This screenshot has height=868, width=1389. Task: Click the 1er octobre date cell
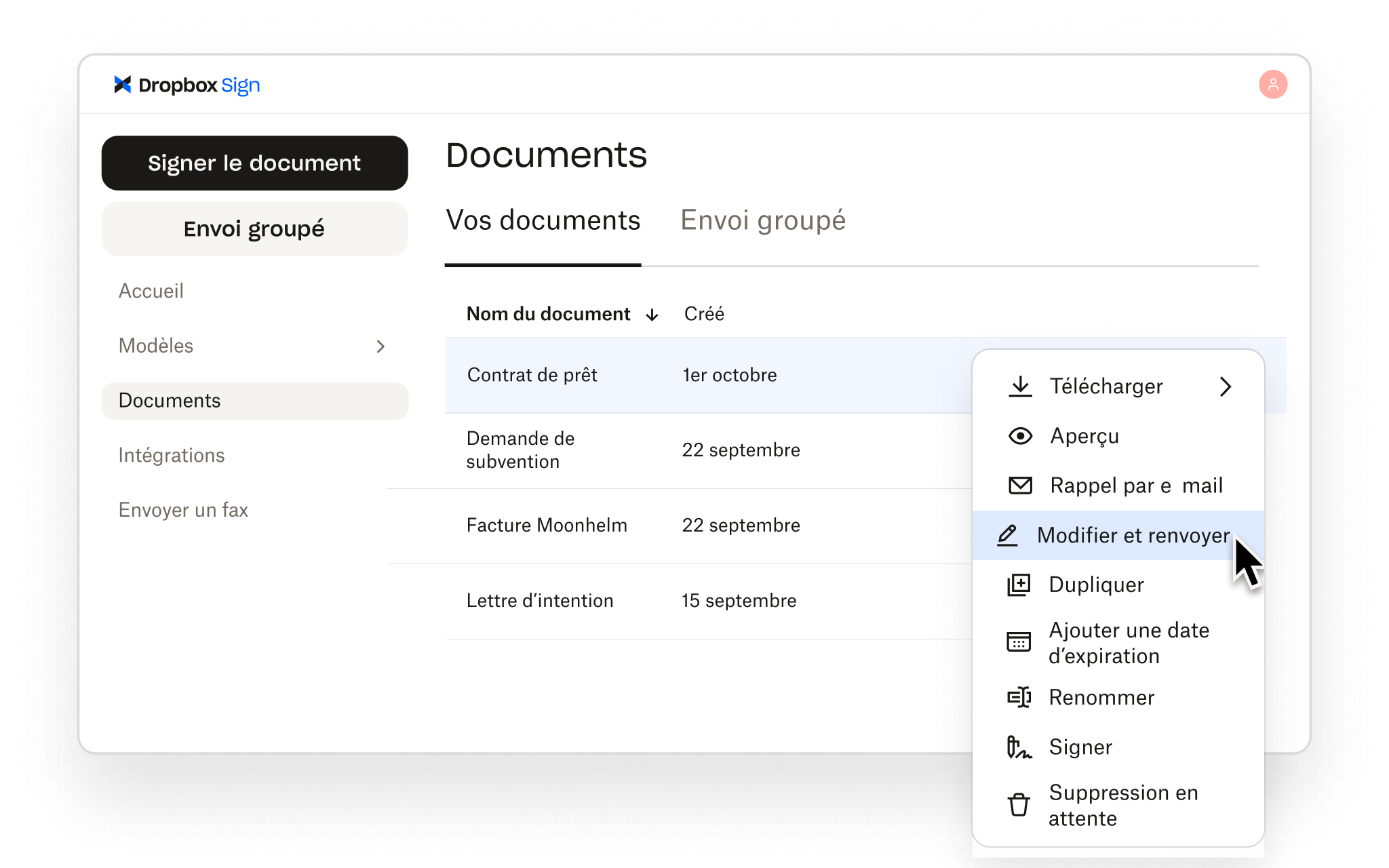[730, 375]
